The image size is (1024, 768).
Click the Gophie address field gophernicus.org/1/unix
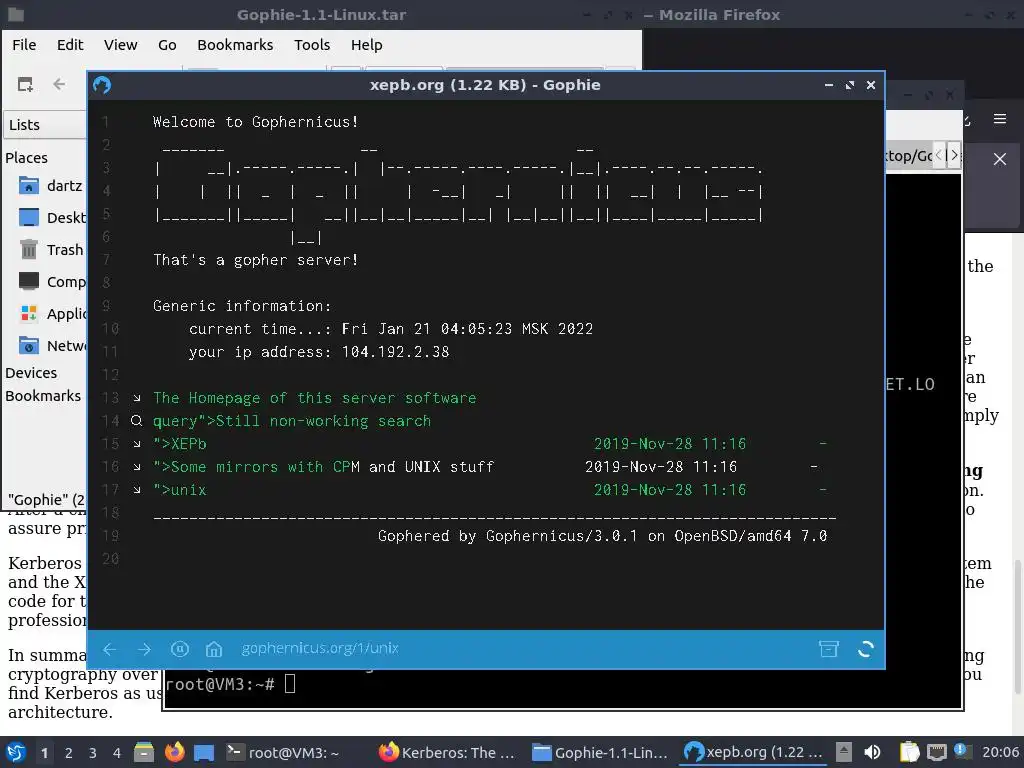click(x=320, y=648)
